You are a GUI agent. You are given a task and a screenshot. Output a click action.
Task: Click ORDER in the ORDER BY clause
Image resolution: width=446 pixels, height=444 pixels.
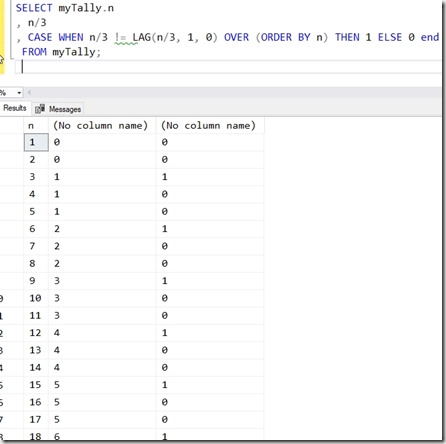click(x=276, y=37)
